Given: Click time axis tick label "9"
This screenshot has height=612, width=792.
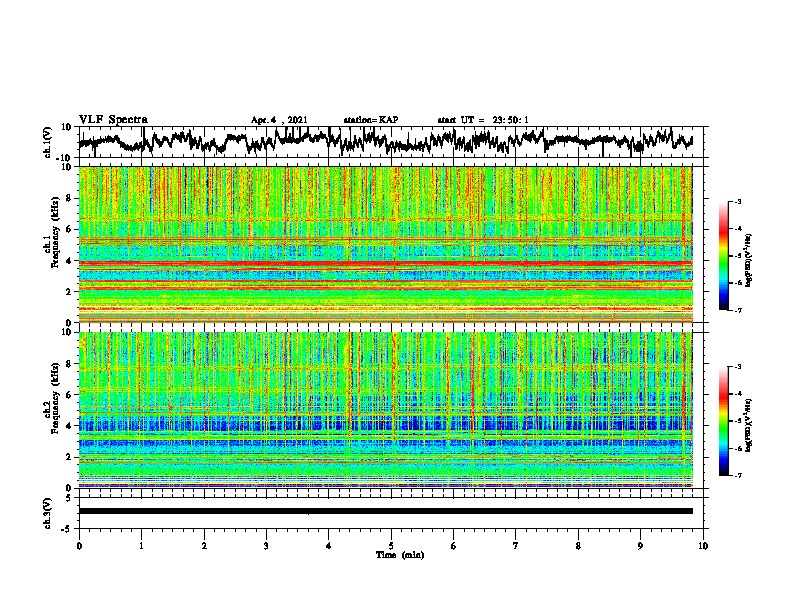Looking at the screenshot, I should (x=641, y=546).
